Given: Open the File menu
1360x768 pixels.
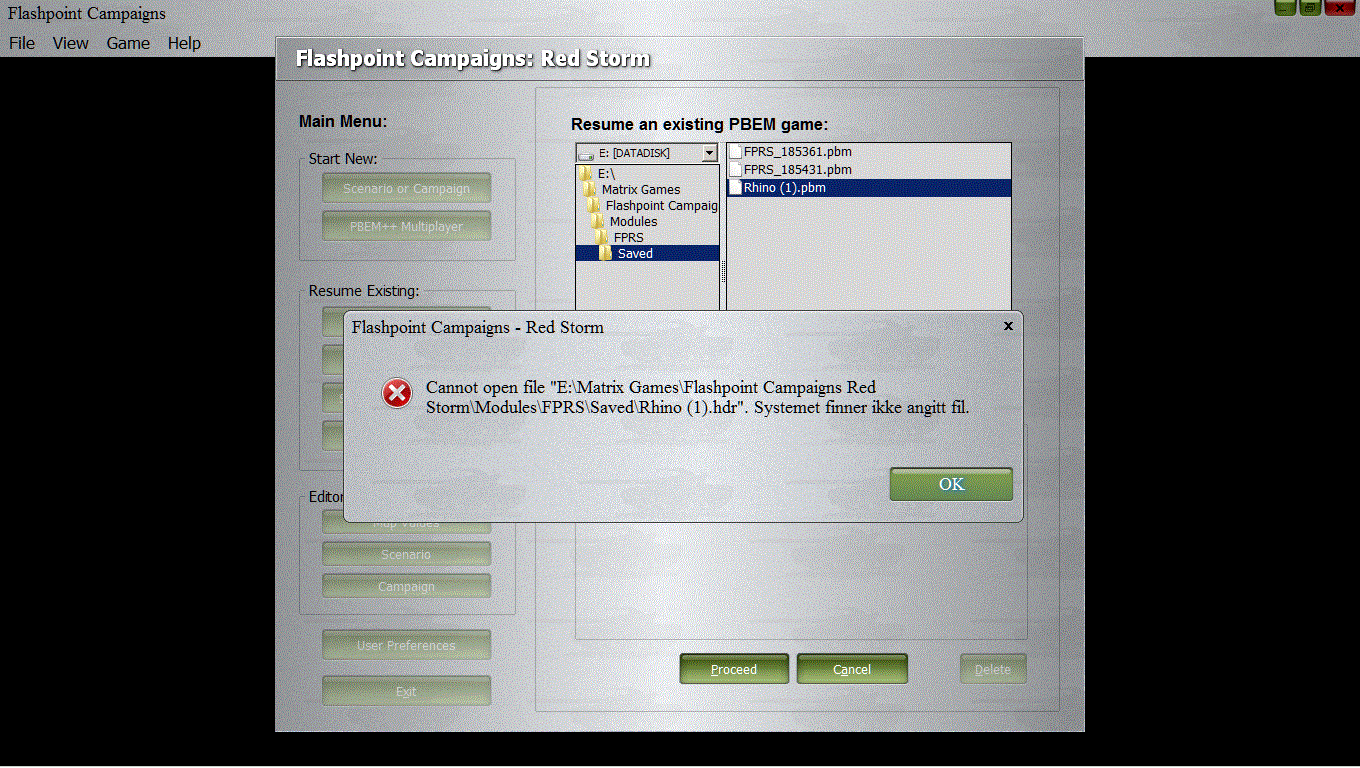Looking at the screenshot, I should click(22, 43).
